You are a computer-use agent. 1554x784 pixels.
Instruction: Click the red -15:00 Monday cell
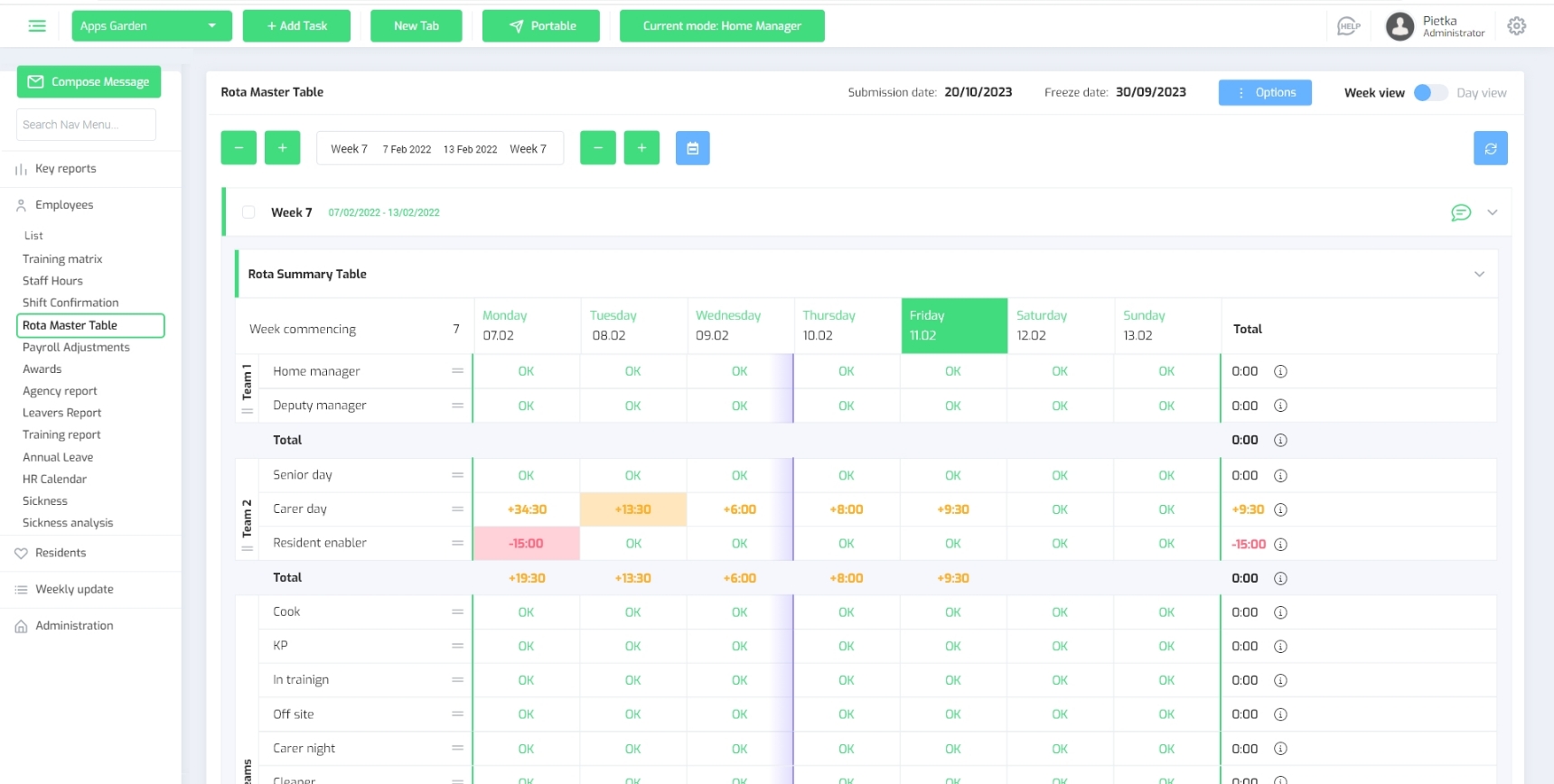tap(526, 544)
